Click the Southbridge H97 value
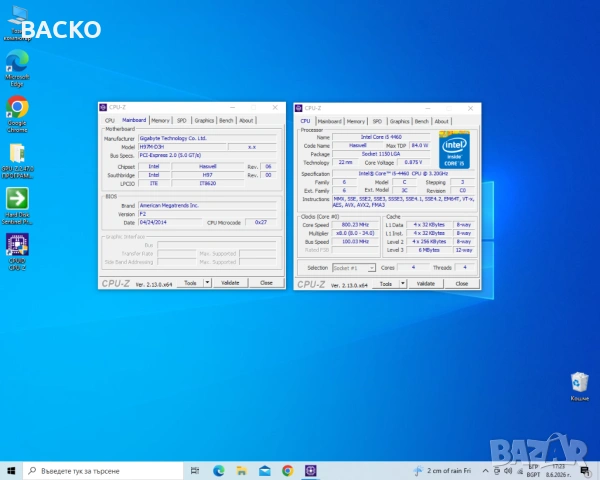 [x=207, y=175]
